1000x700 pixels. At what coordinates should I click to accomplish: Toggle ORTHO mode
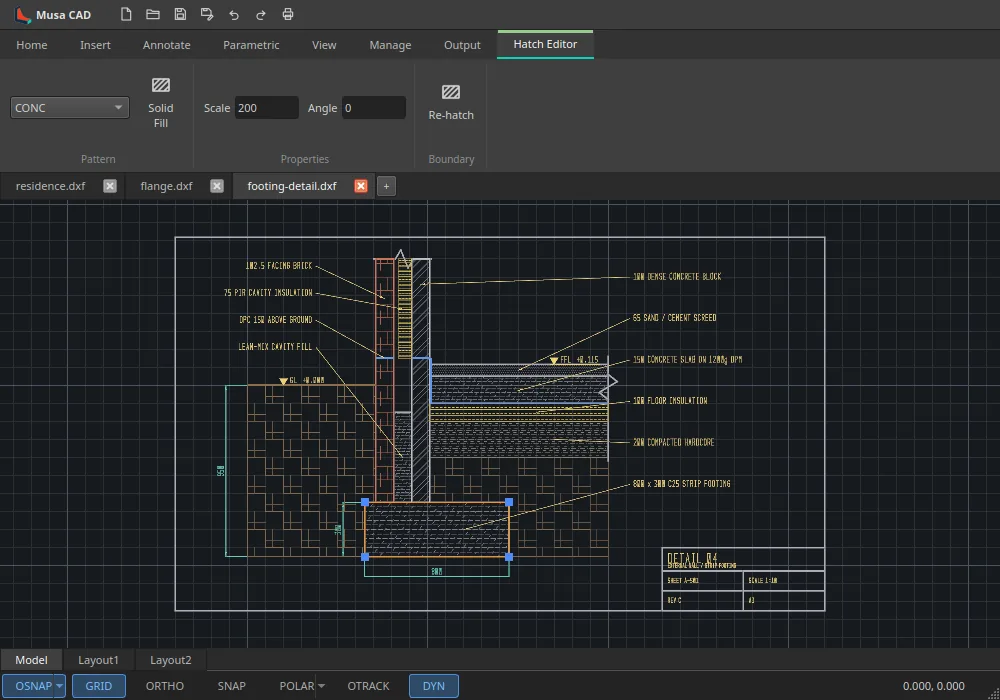coord(165,686)
